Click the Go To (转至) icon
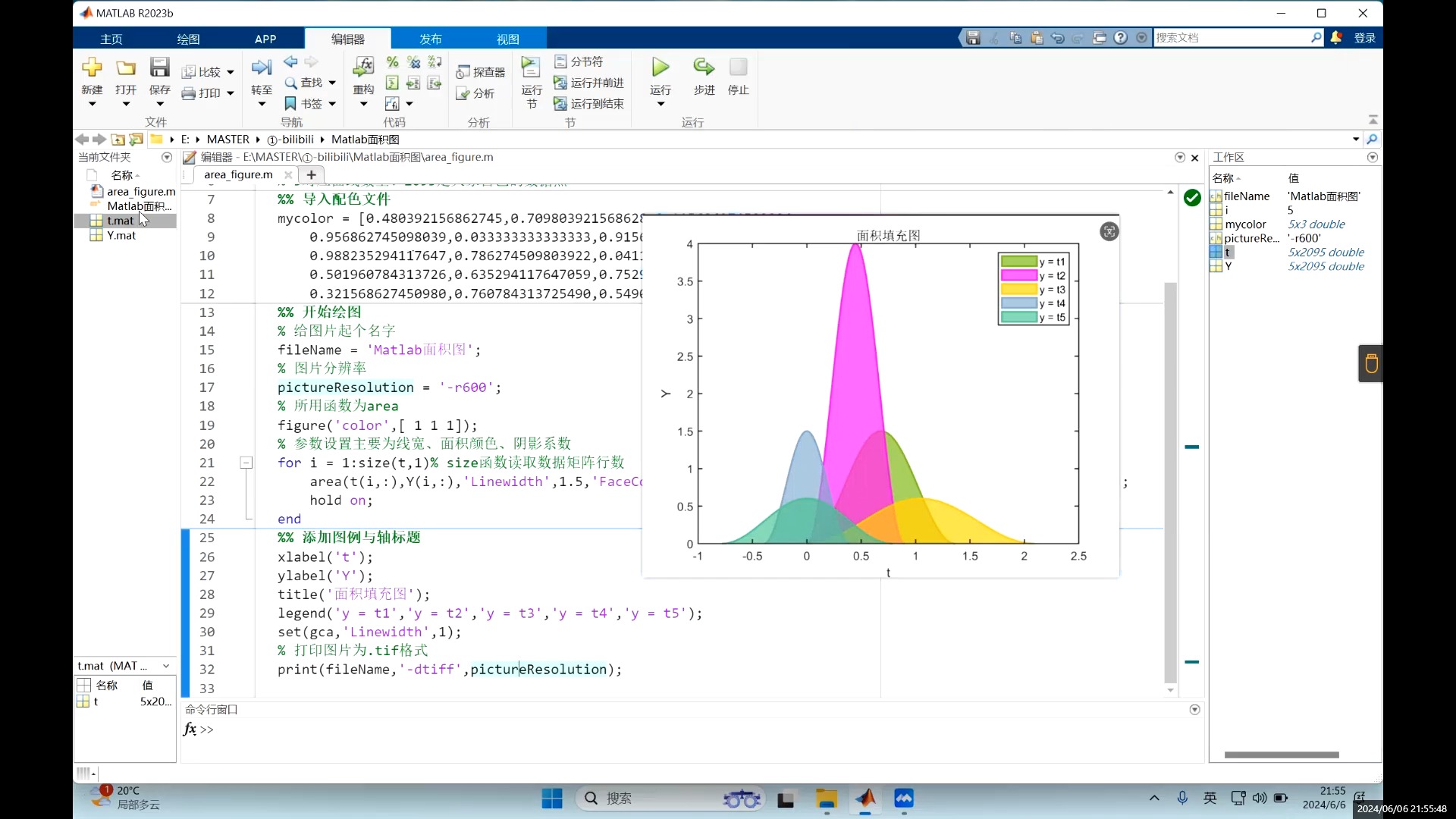Screen dimensions: 1456x819 (x=261, y=67)
